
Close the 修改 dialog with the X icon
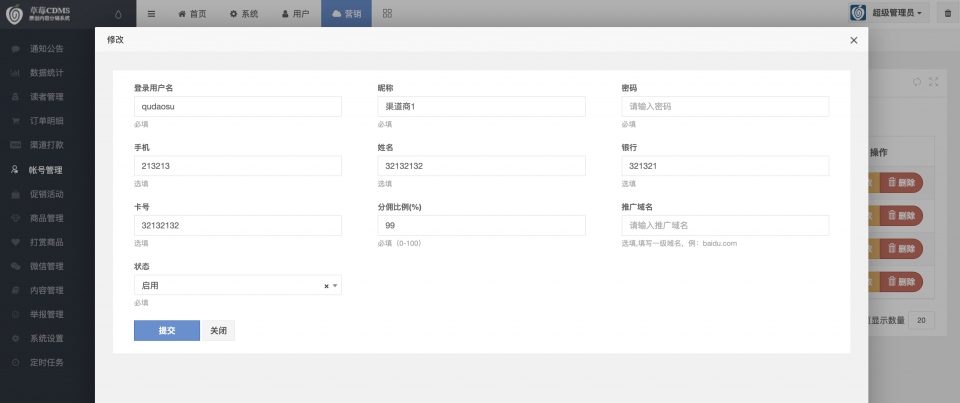coord(853,40)
